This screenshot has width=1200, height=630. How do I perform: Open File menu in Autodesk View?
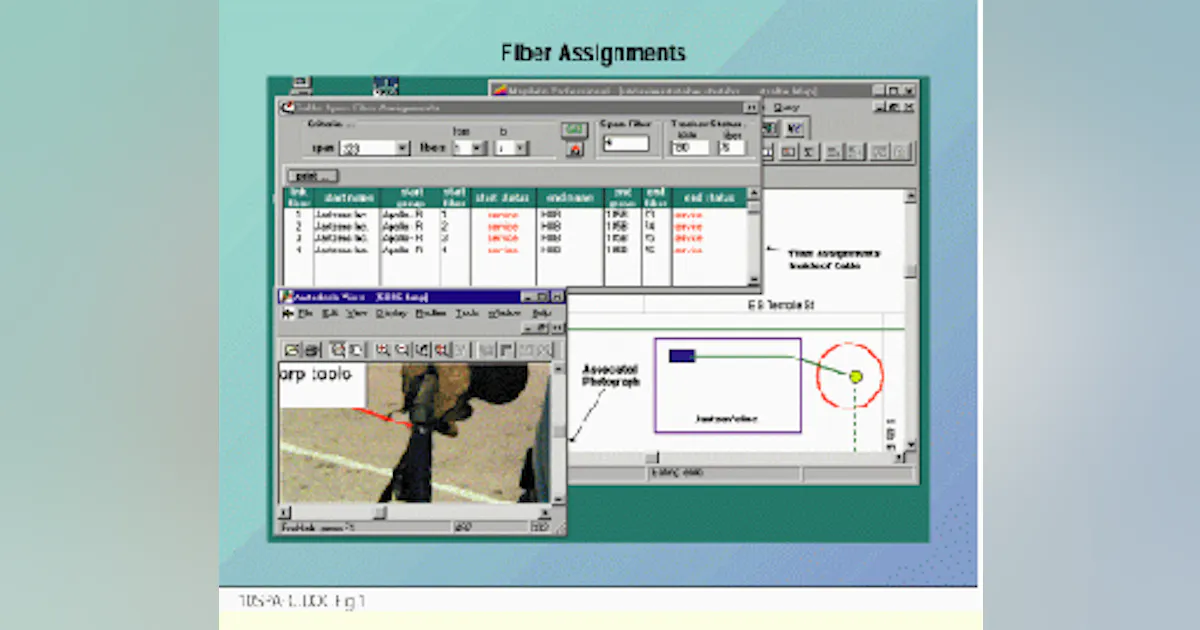(306, 313)
